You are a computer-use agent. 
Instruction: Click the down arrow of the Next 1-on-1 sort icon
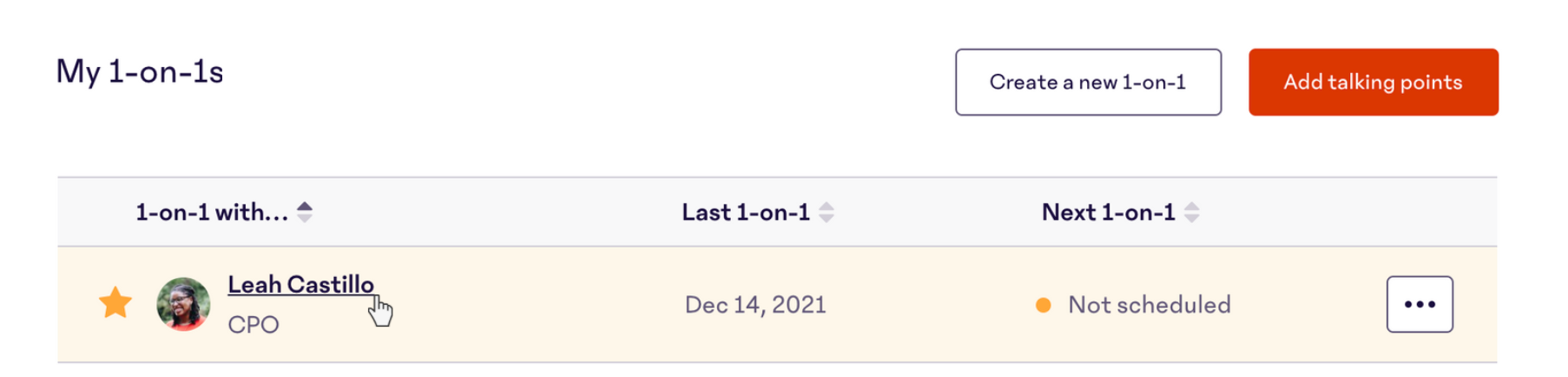(1192, 218)
